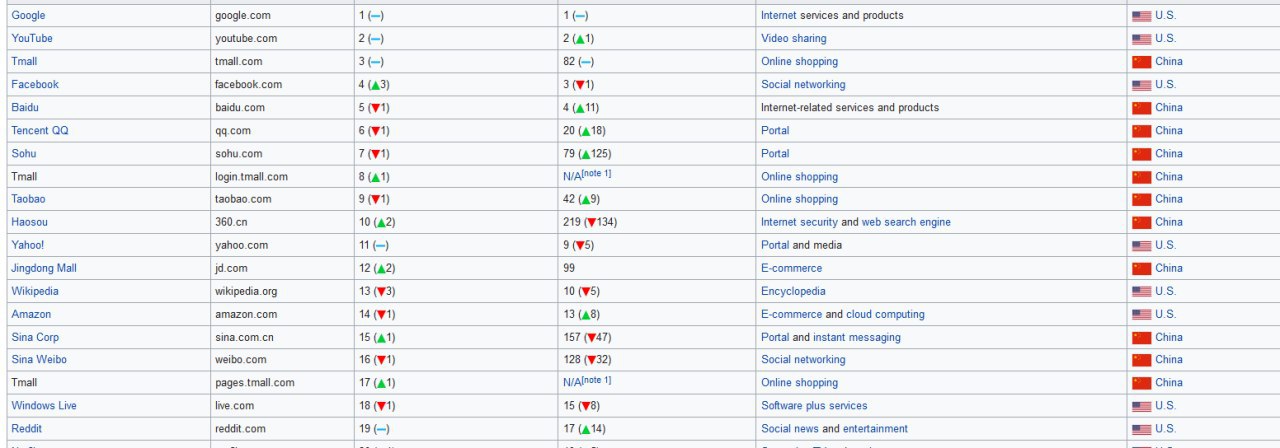1280x448 pixels.
Task: Open the Sina Weibo link
Action: (x=39, y=360)
